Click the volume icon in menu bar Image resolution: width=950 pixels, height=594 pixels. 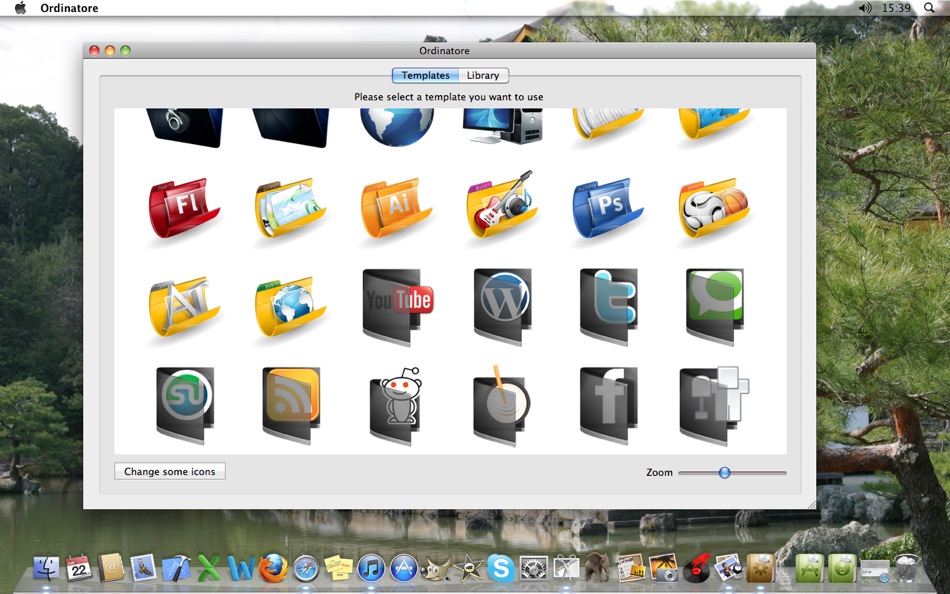(865, 8)
